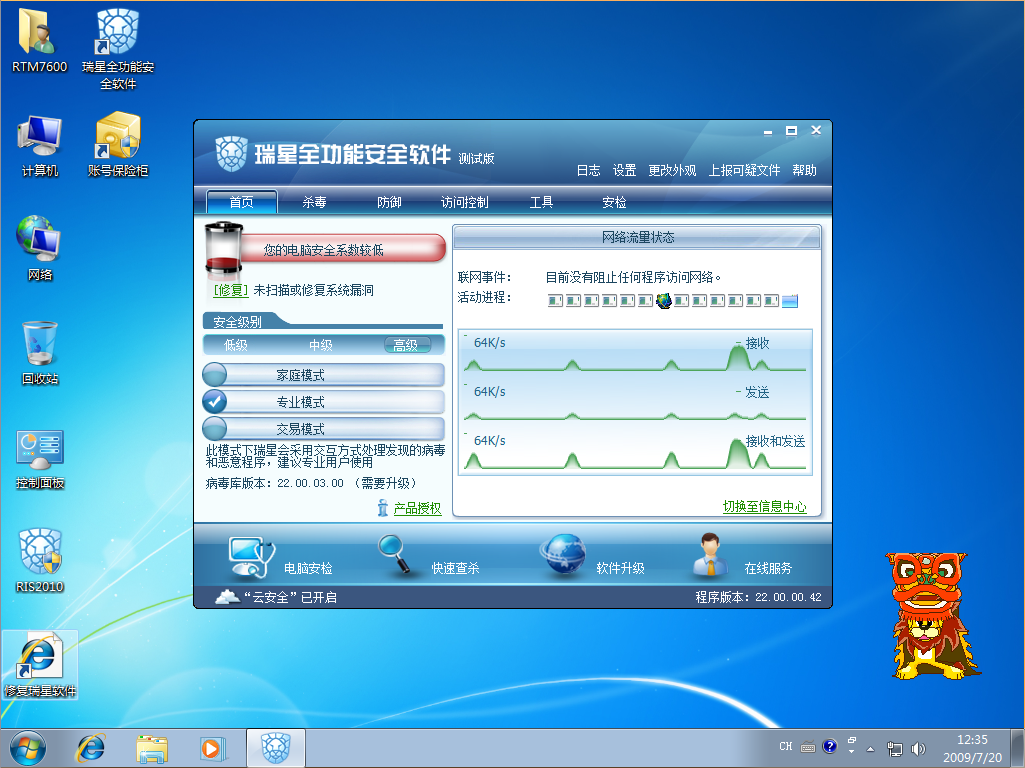1025x768 pixels.
Task: Click the help question mark in language bar
Action: [x=830, y=746]
